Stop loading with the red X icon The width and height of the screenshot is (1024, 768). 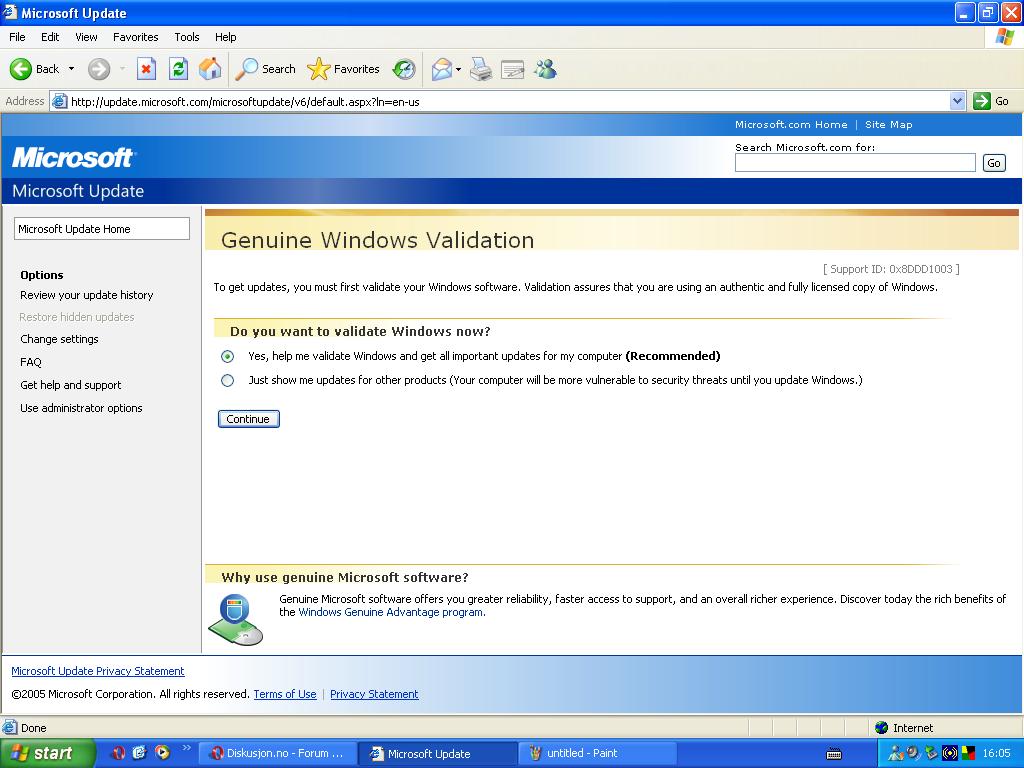(x=146, y=69)
